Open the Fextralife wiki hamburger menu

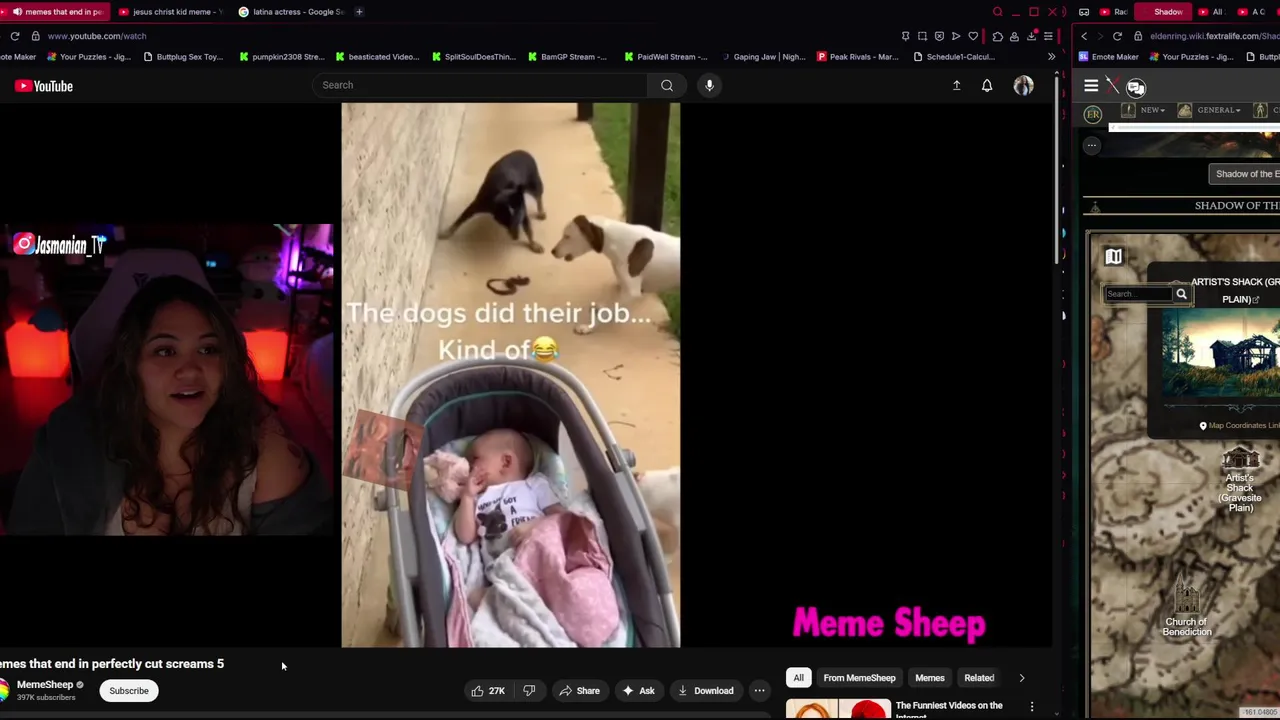[1091, 87]
